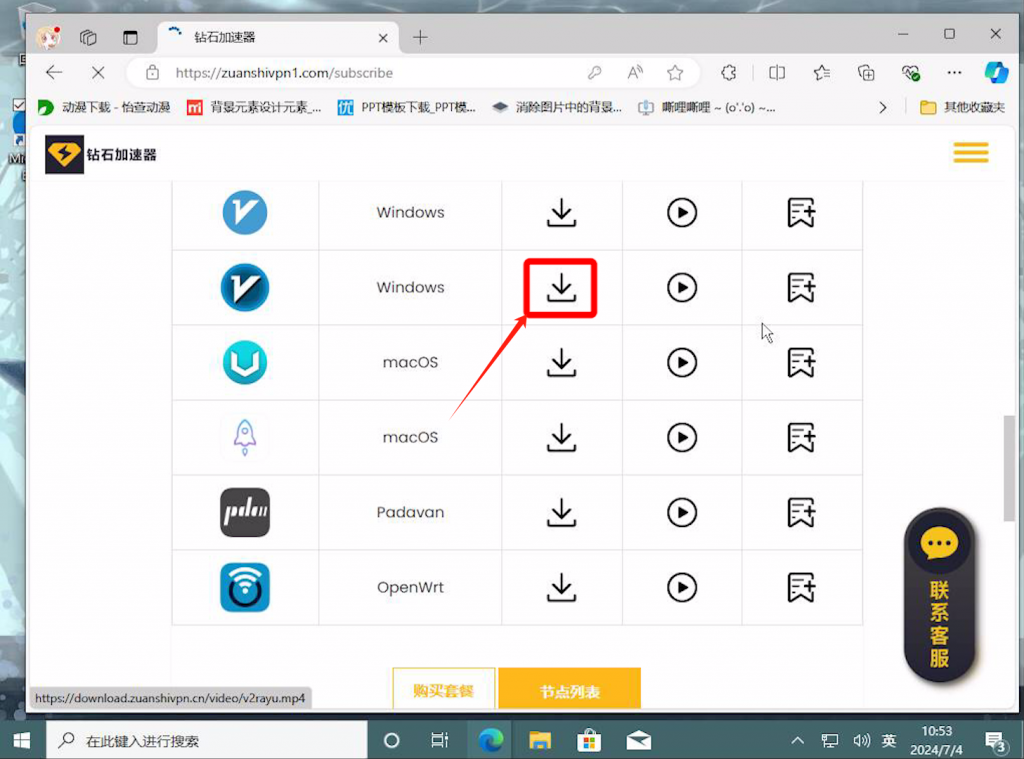Viewport: 1024px width, 759px height.
Task: Download the macOS client with teal U icon
Action: click(561, 363)
